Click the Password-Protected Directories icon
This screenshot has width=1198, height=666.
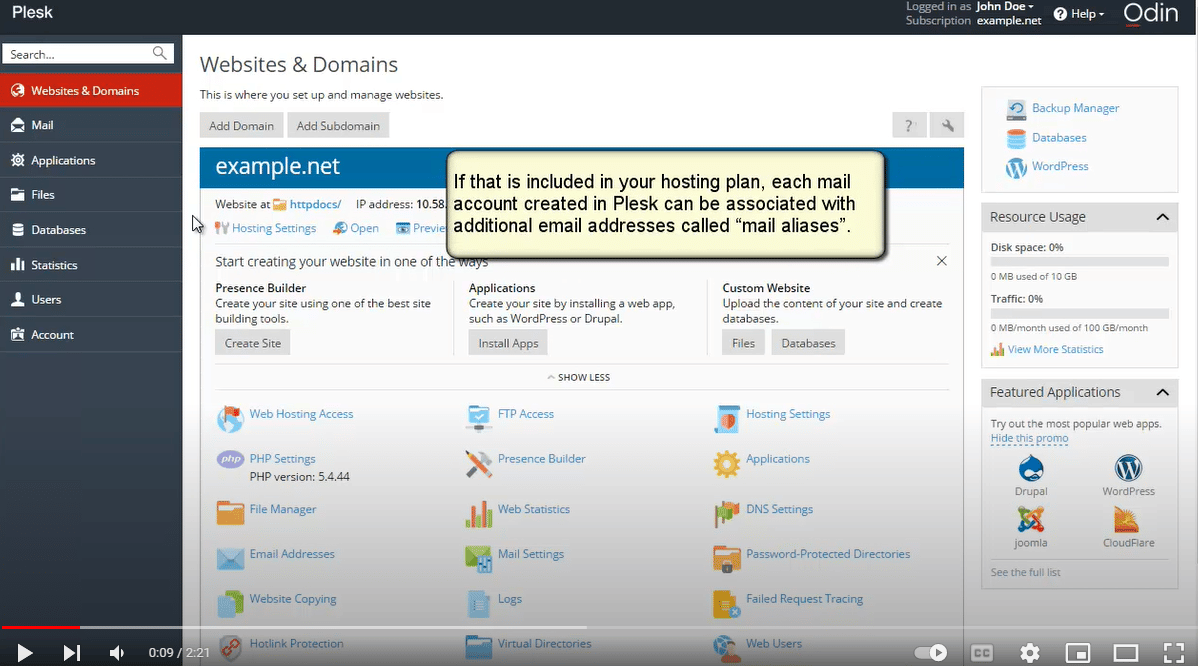pyautogui.click(x=727, y=559)
